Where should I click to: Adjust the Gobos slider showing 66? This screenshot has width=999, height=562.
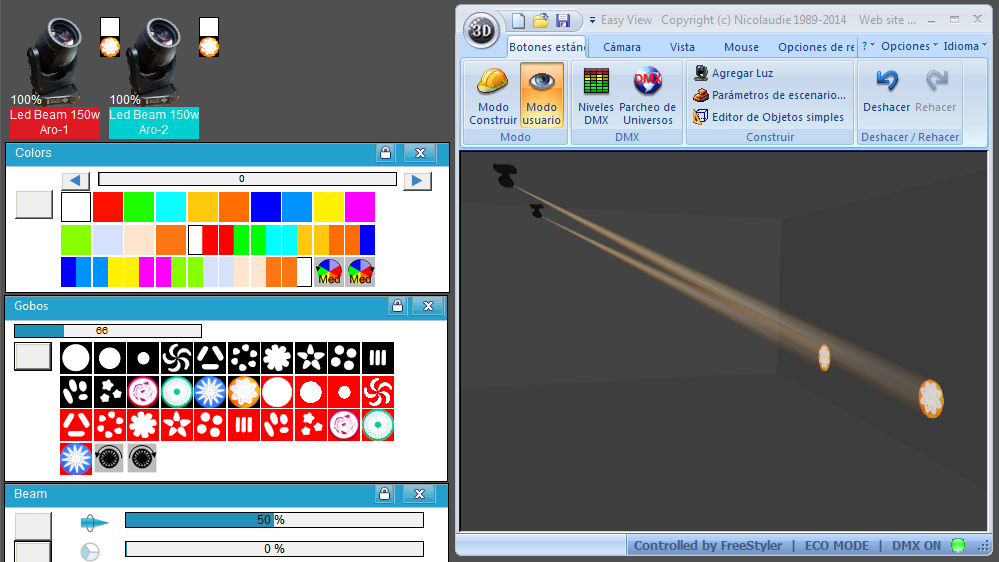[x=108, y=331]
